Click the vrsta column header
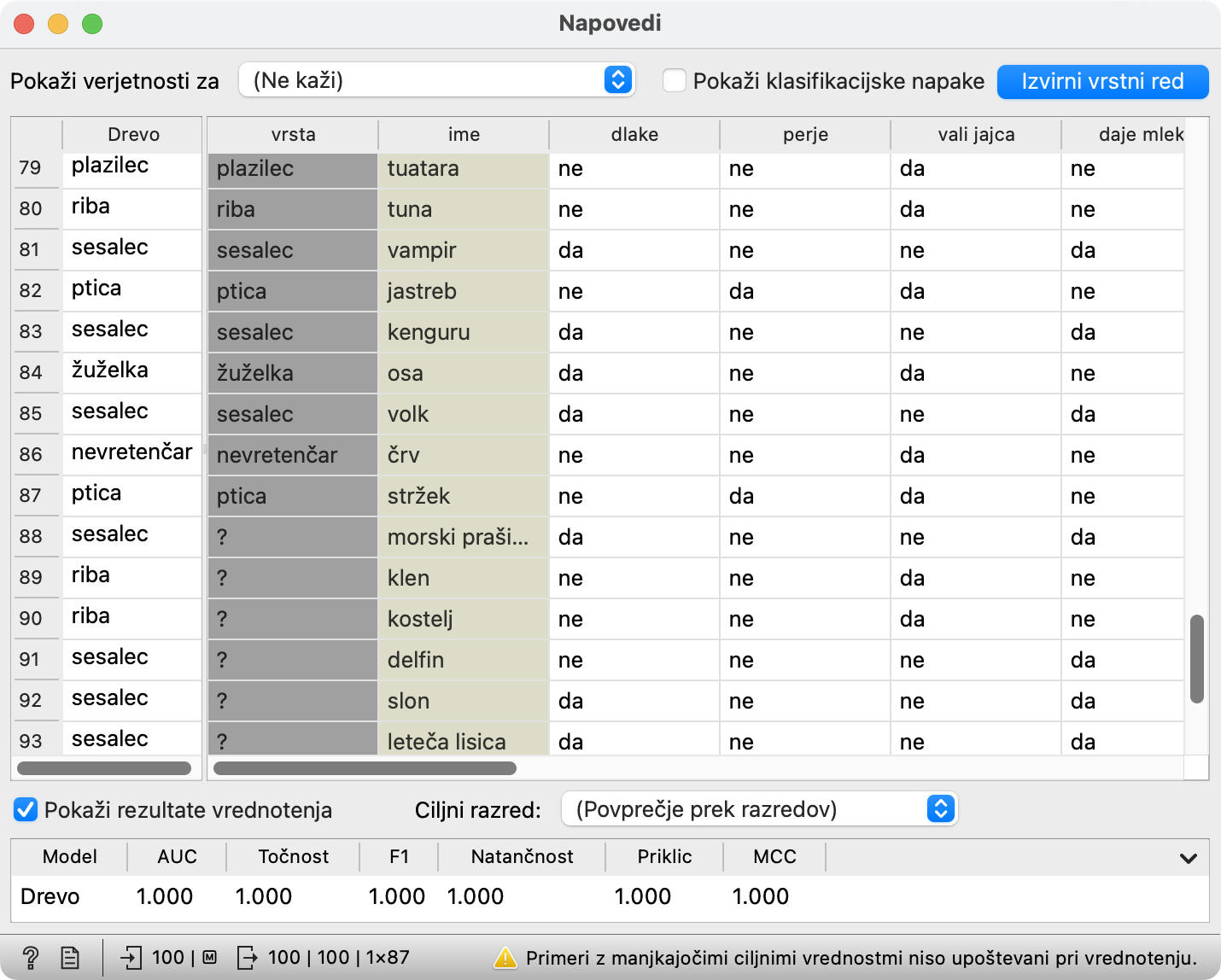The image size is (1221, 980). click(293, 135)
